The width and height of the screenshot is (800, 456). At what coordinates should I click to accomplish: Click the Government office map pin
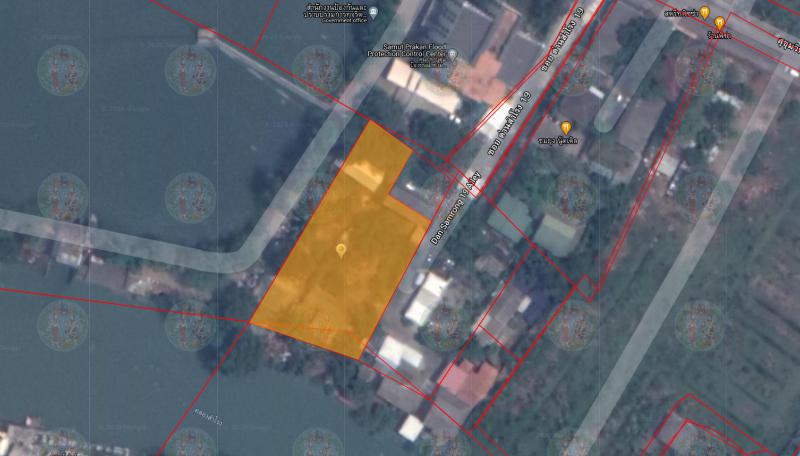tap(373, 12)
